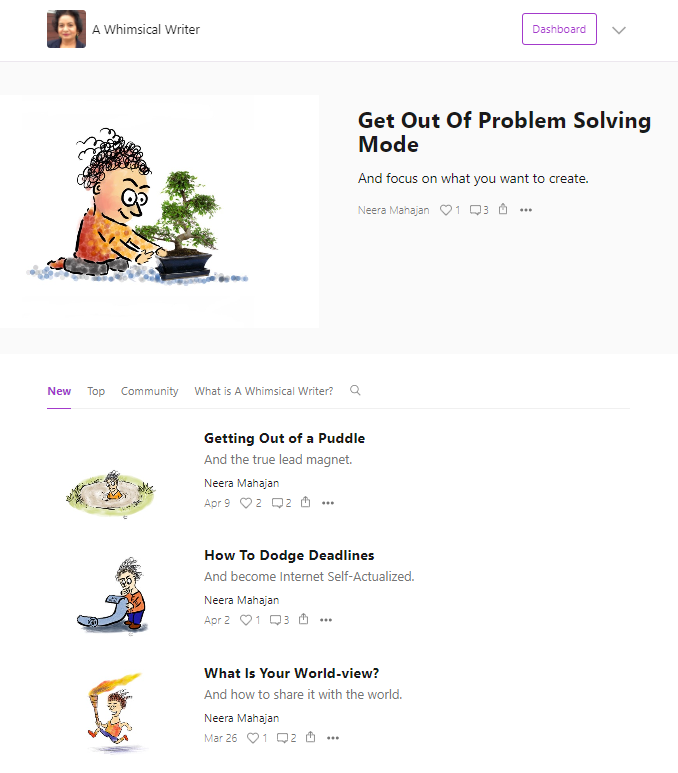This screenshot has width=678, height=773.
Task: Open more options for What Is Your World-view
Action: tap(333, 738)
